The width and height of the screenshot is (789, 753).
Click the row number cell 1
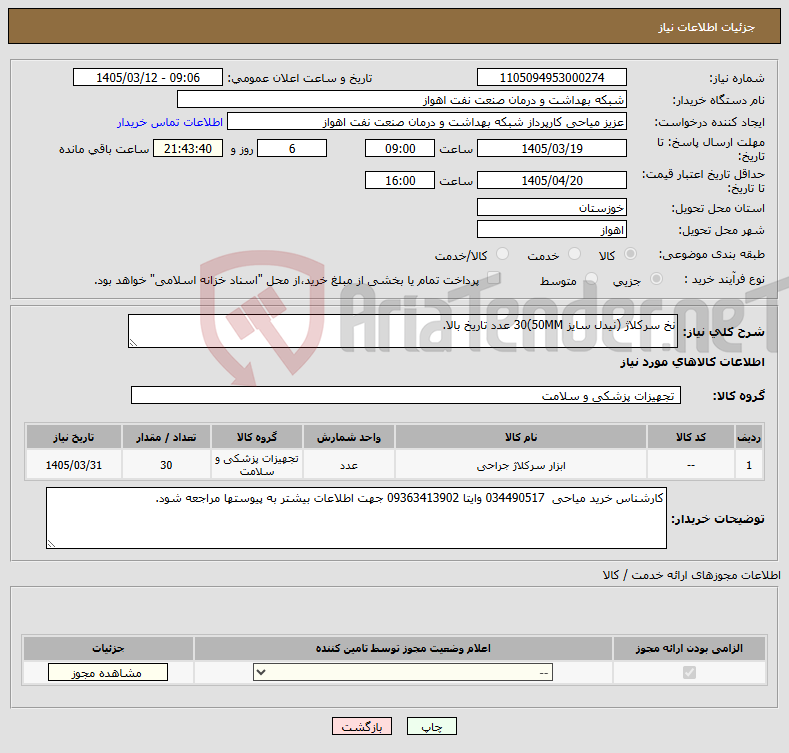pyautogui.click(x=749, y=465)
